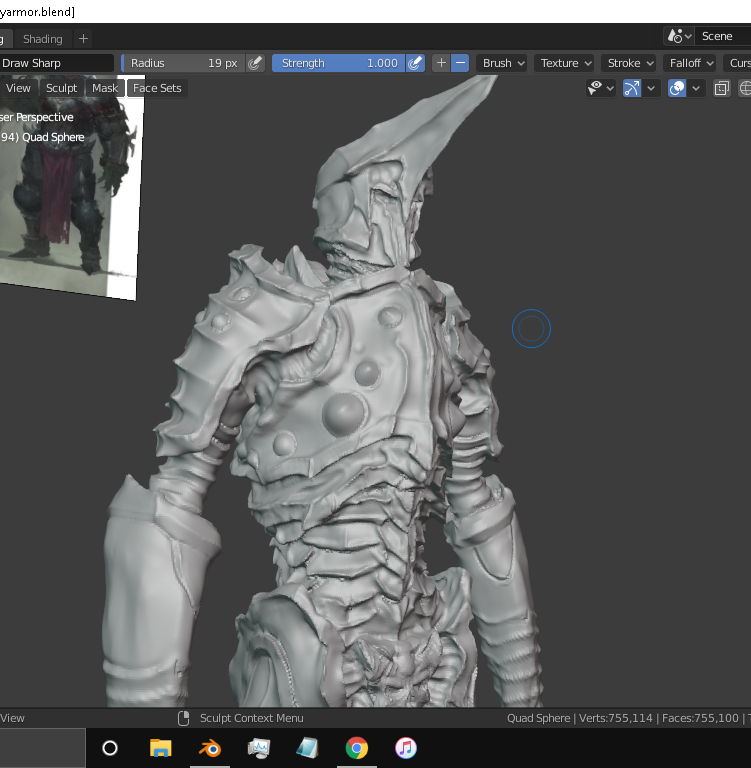This screenshot has height=768, width=751.
Task: Toggle viewport gizmo display
Action: point(632,88)
